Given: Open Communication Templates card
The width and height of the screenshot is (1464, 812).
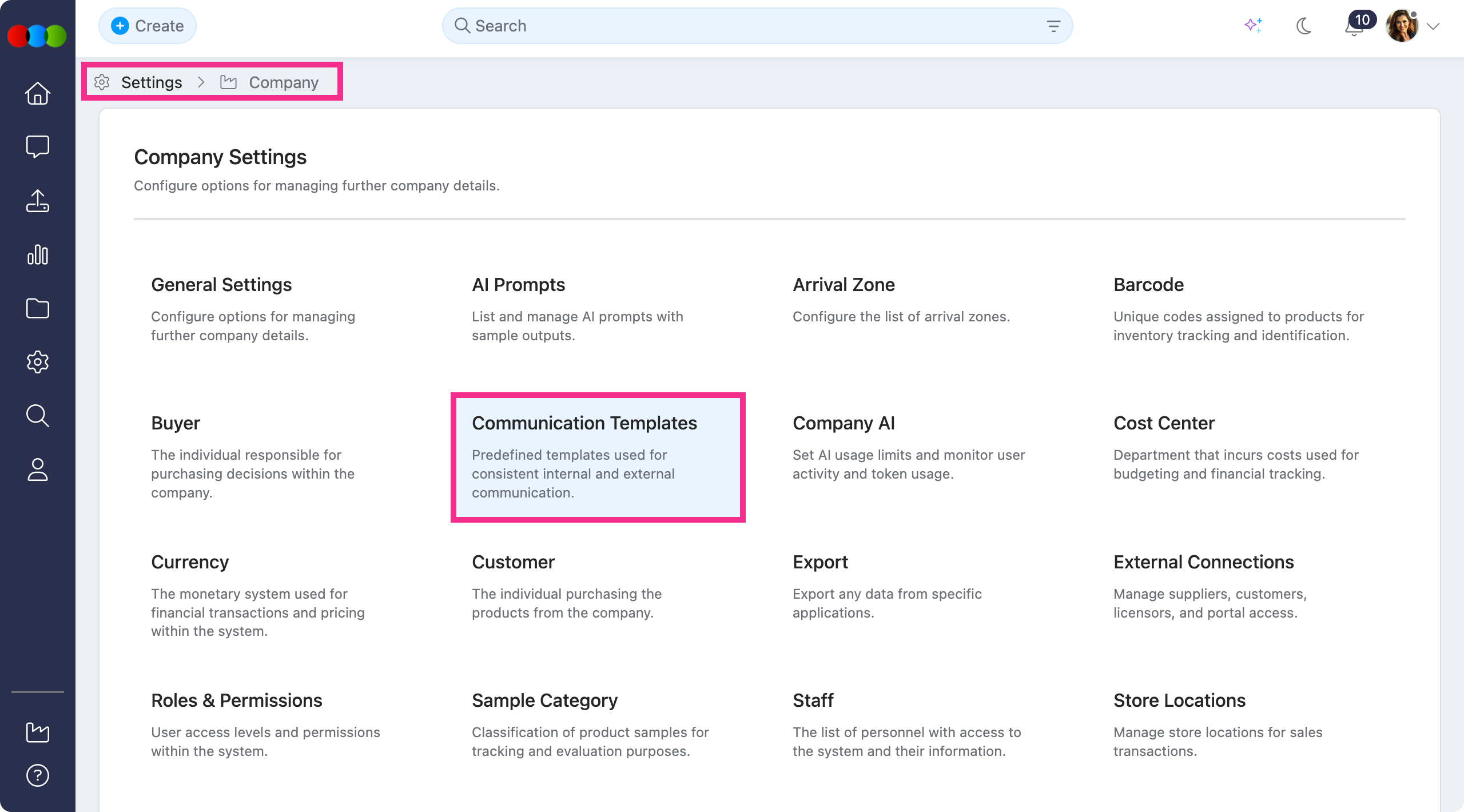Looking at the screenshot, I should 598,456.
